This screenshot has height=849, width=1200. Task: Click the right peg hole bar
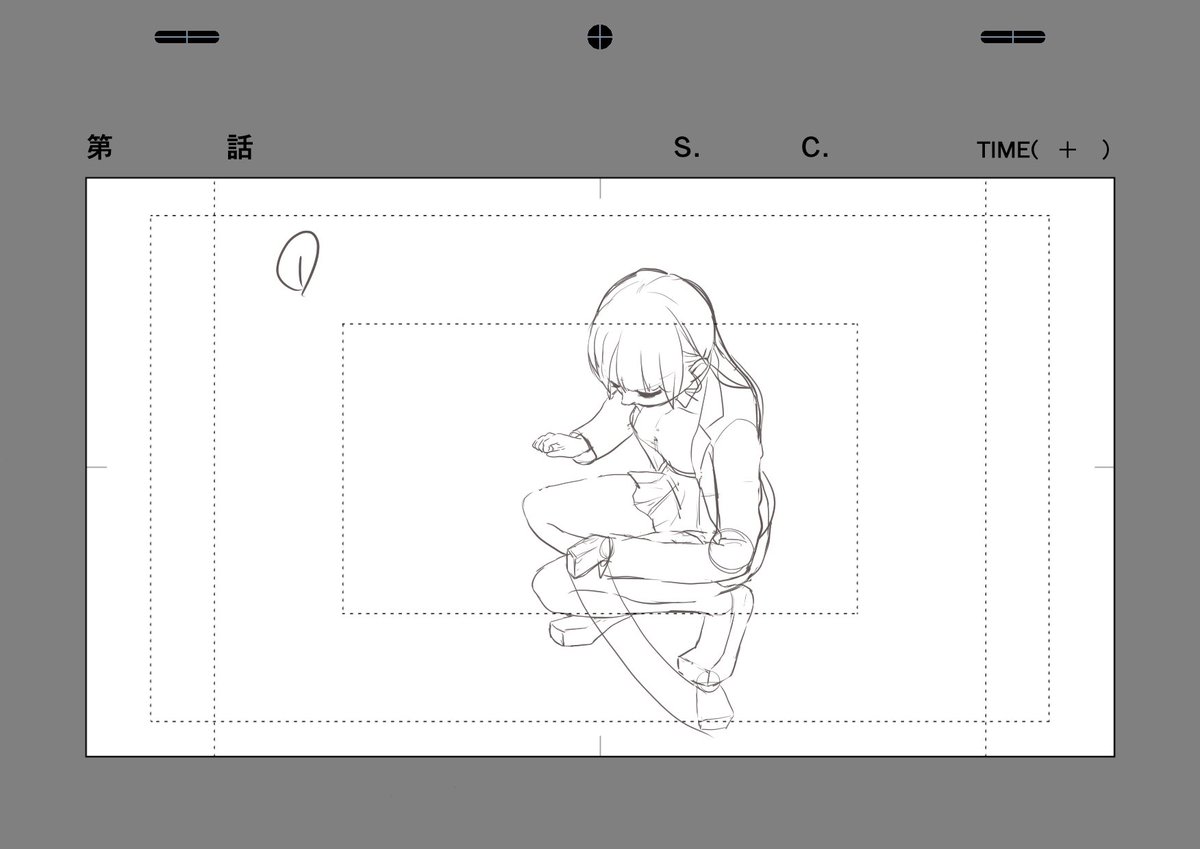coord(1013,38)
